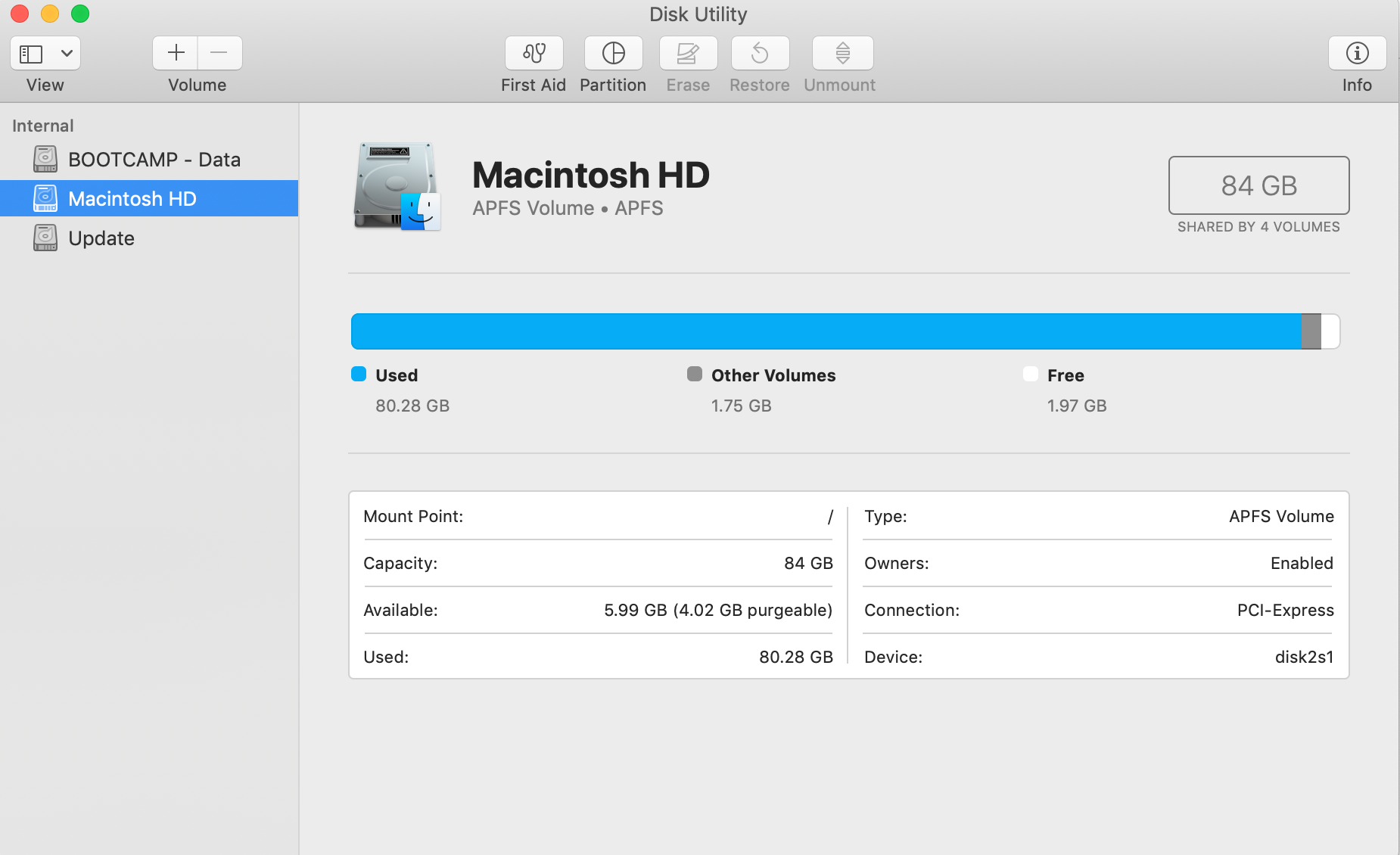The image size is (1400, 855).
Task: Click the Other Volumes legend label
Action: click(773, 375)
